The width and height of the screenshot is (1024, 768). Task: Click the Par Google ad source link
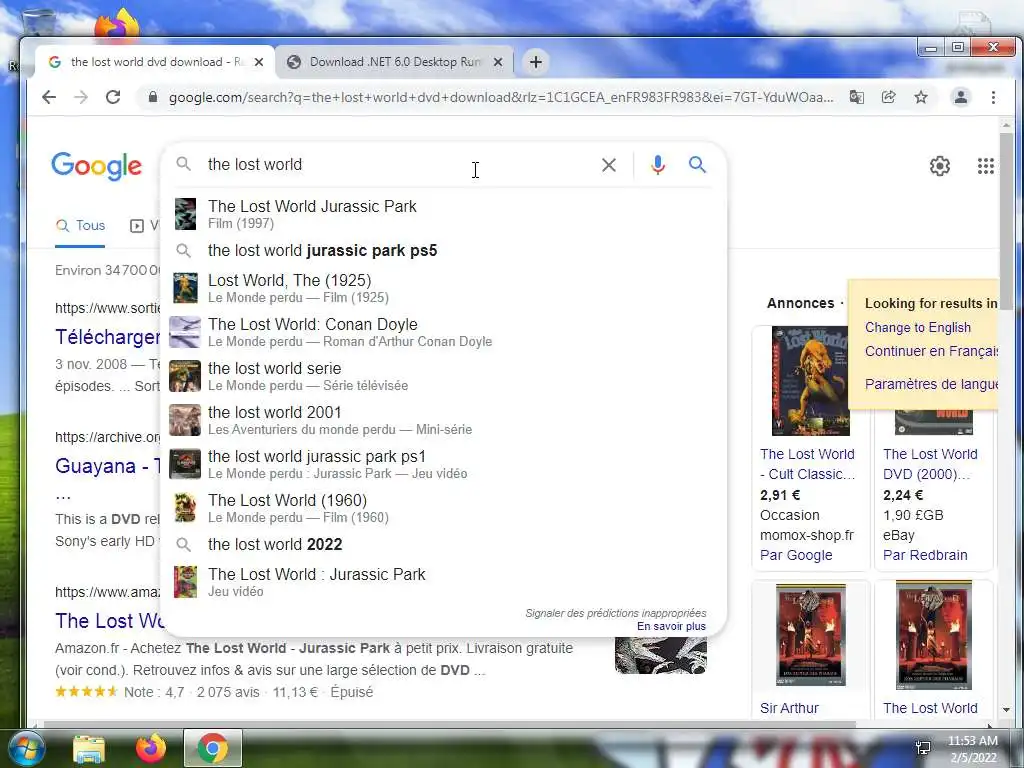(x=796, y=555)
